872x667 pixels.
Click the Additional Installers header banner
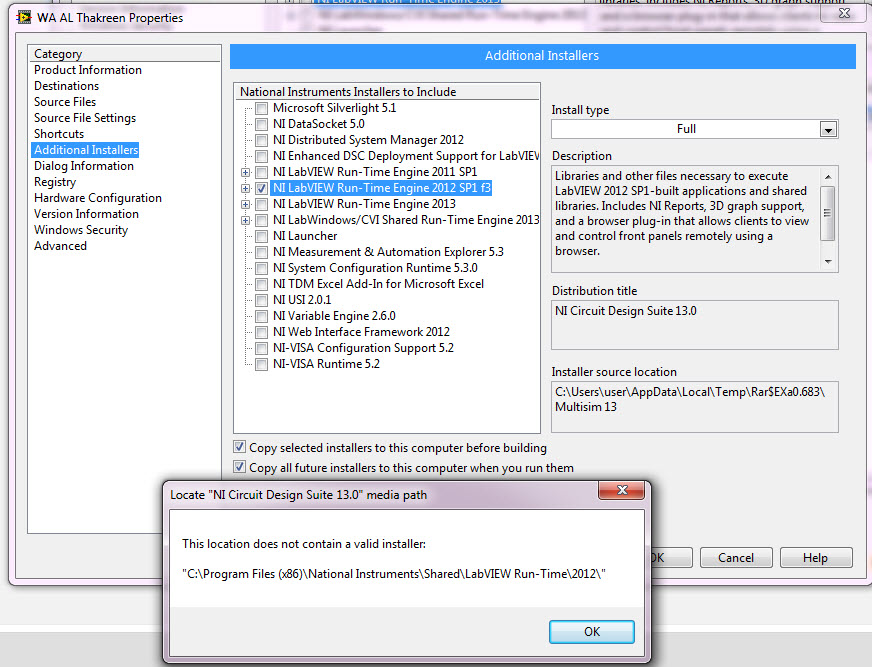(x=542, y=56)
